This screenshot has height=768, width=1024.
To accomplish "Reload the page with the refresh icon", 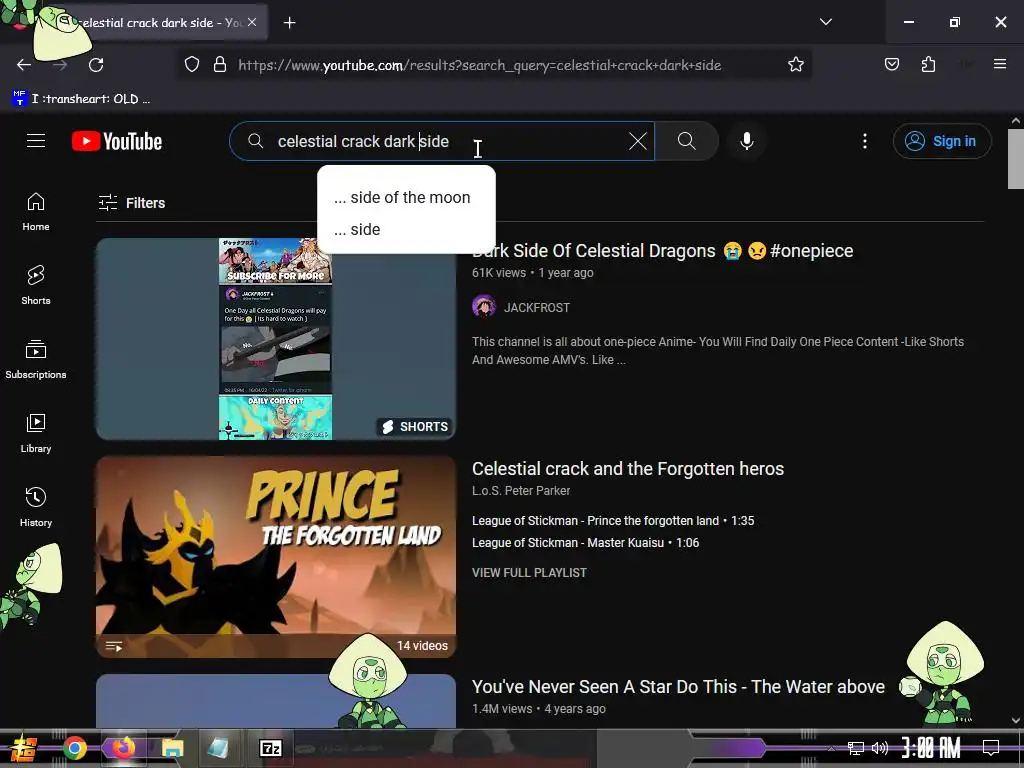I will (x=96, y=65).
